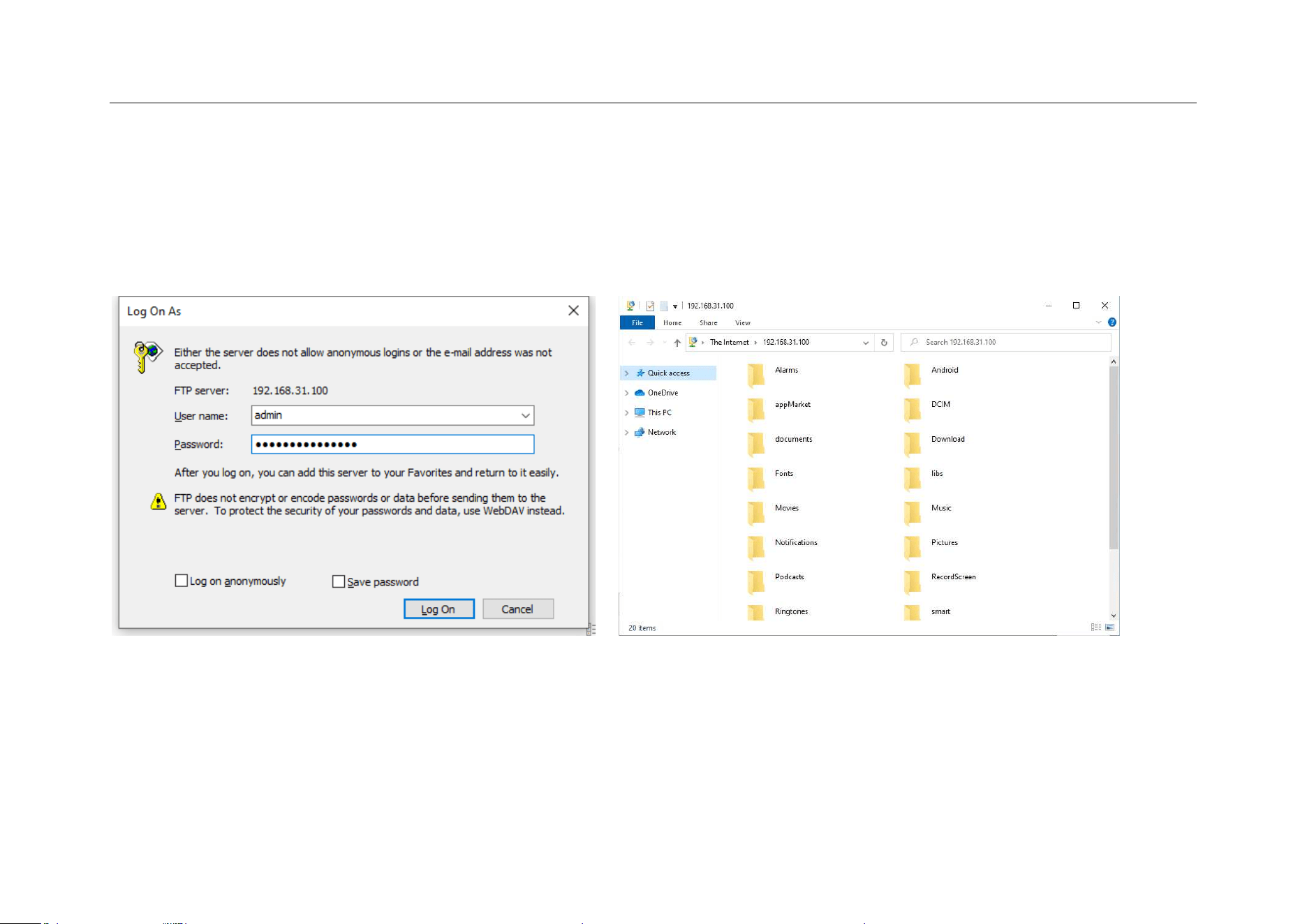The image size is (1307, 924).
Task: Click the 20 items status text
Action: click(642, 628)
